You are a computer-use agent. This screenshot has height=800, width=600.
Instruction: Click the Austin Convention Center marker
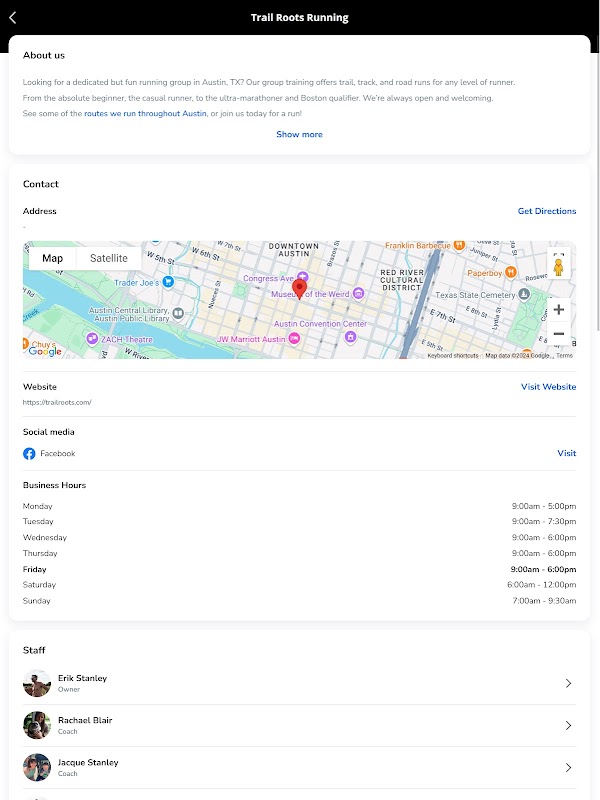click(350, 336)
